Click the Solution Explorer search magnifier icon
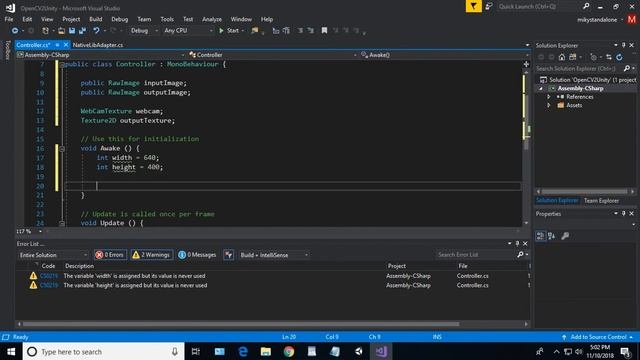The width and height of the screenshot is (640, 360). click(x=627, y=69)
